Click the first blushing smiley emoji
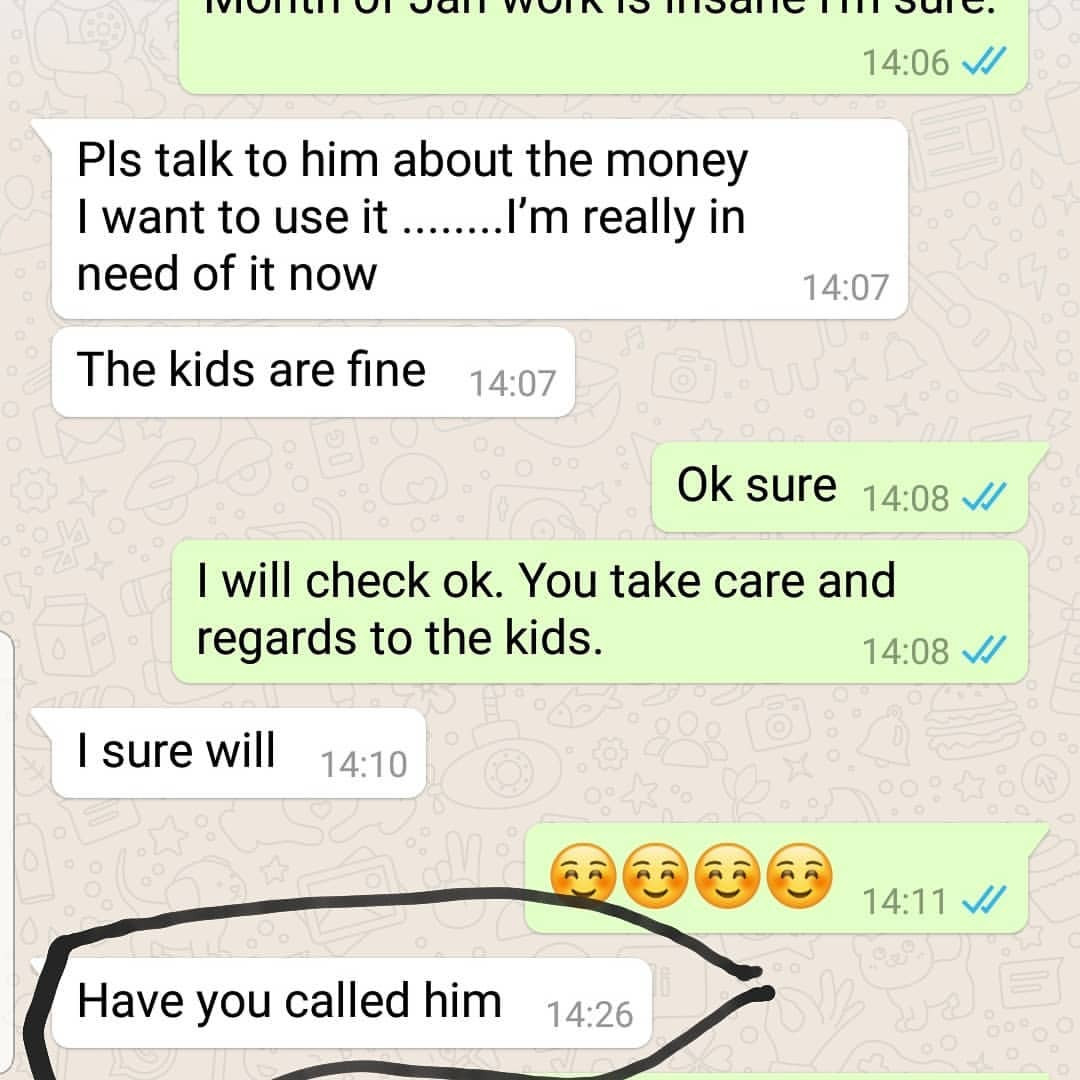The height and width of the screenshot is (1080, 1080). [583, 874]
